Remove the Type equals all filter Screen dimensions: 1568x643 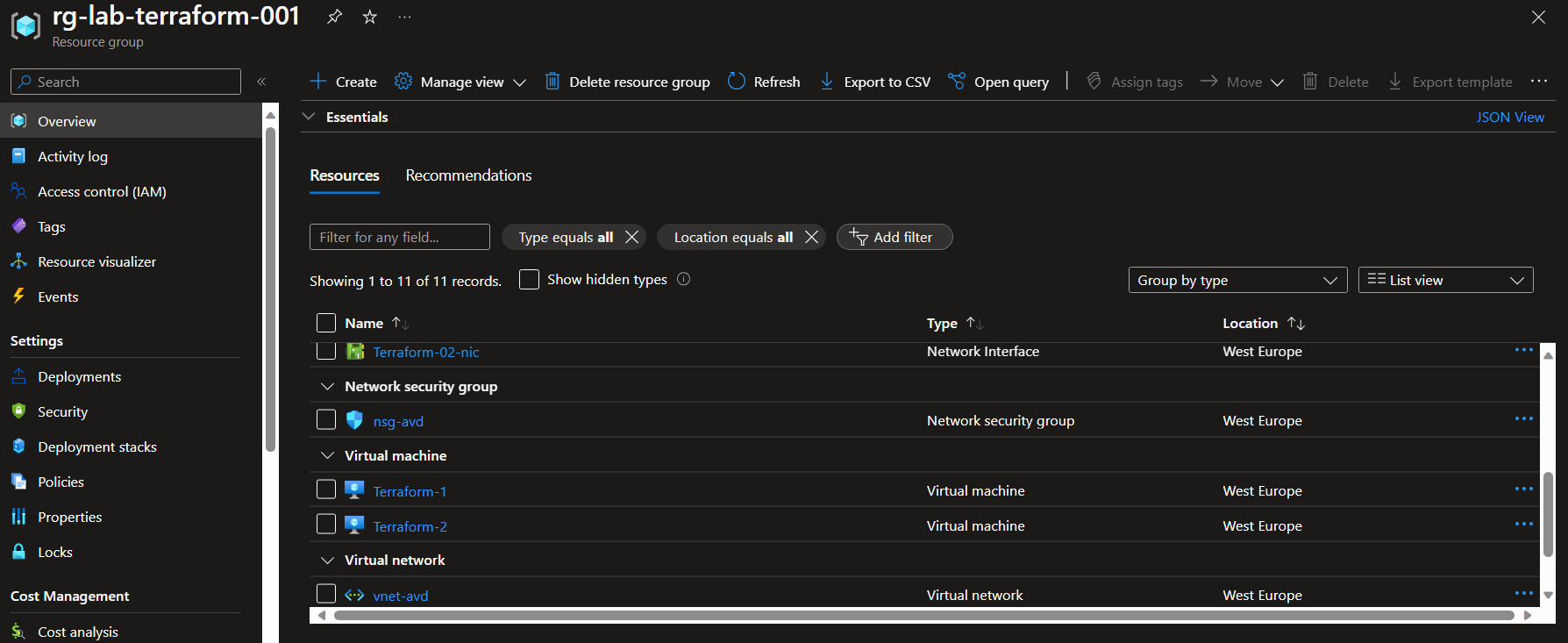point(631,237)
